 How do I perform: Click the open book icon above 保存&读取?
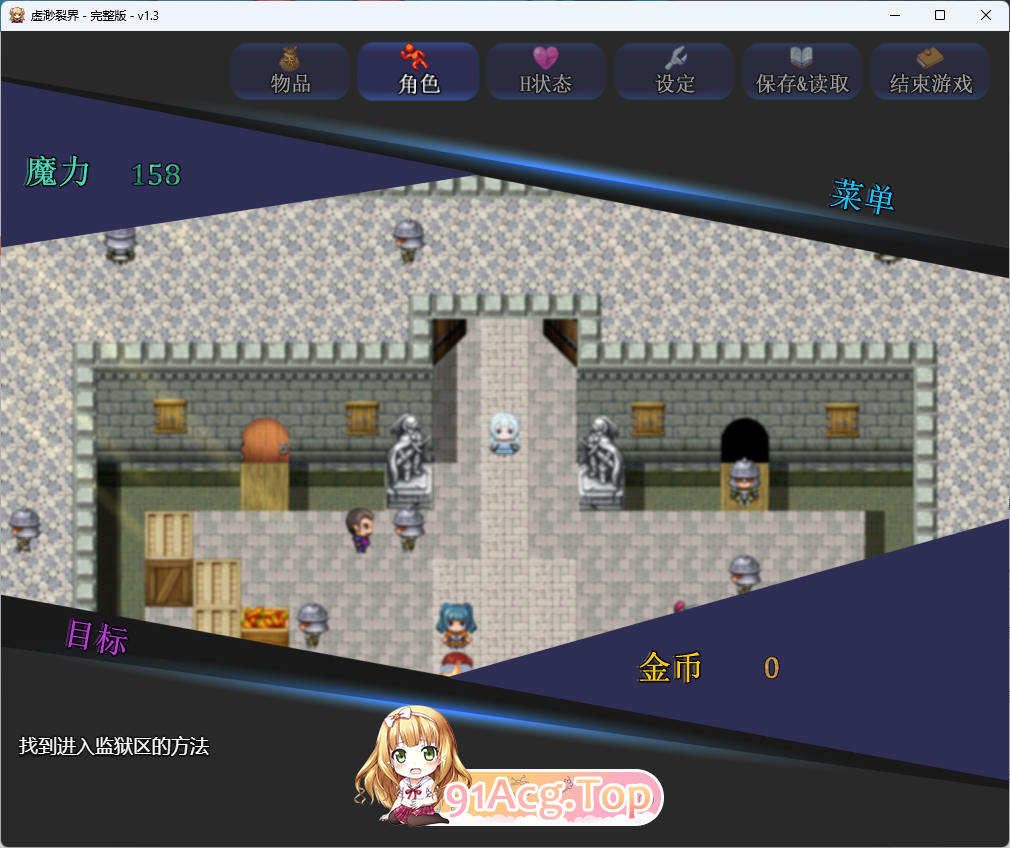(801, 57)
